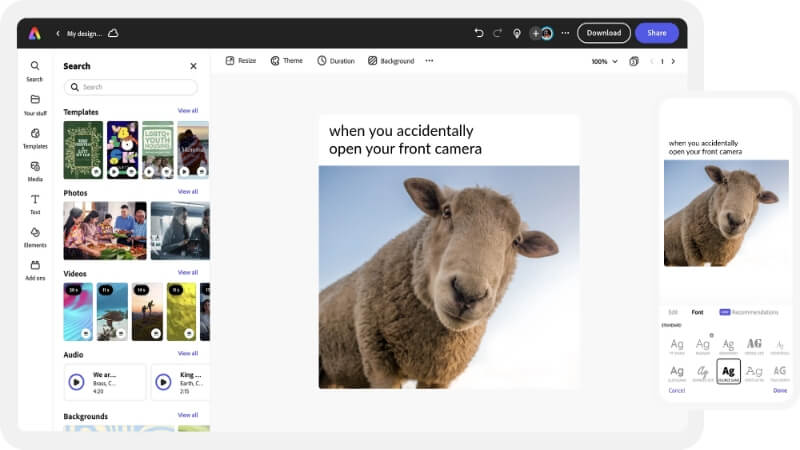This screenshot has width=800, height=450.
Task: Click the Resize tool in toolbar
Action: (241, 61)
